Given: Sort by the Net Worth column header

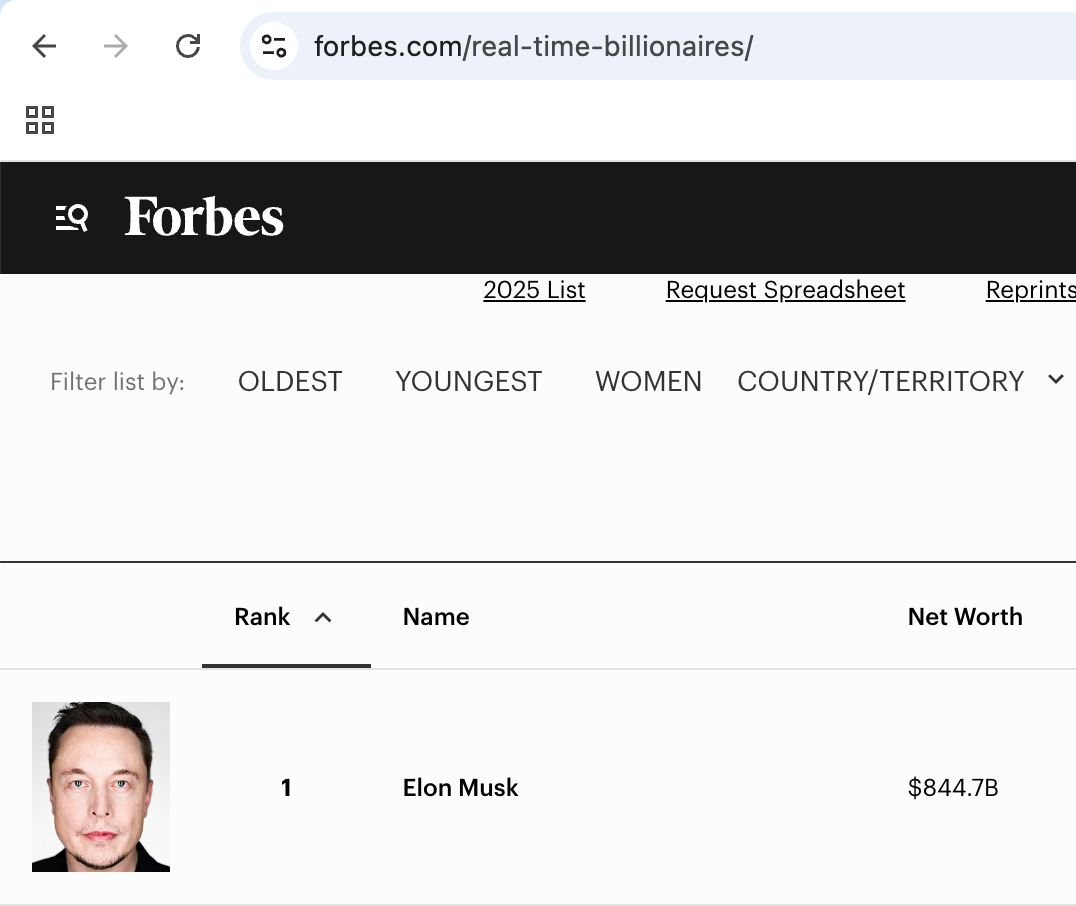Looking at the screenshot, I should [x=965, y=617].
